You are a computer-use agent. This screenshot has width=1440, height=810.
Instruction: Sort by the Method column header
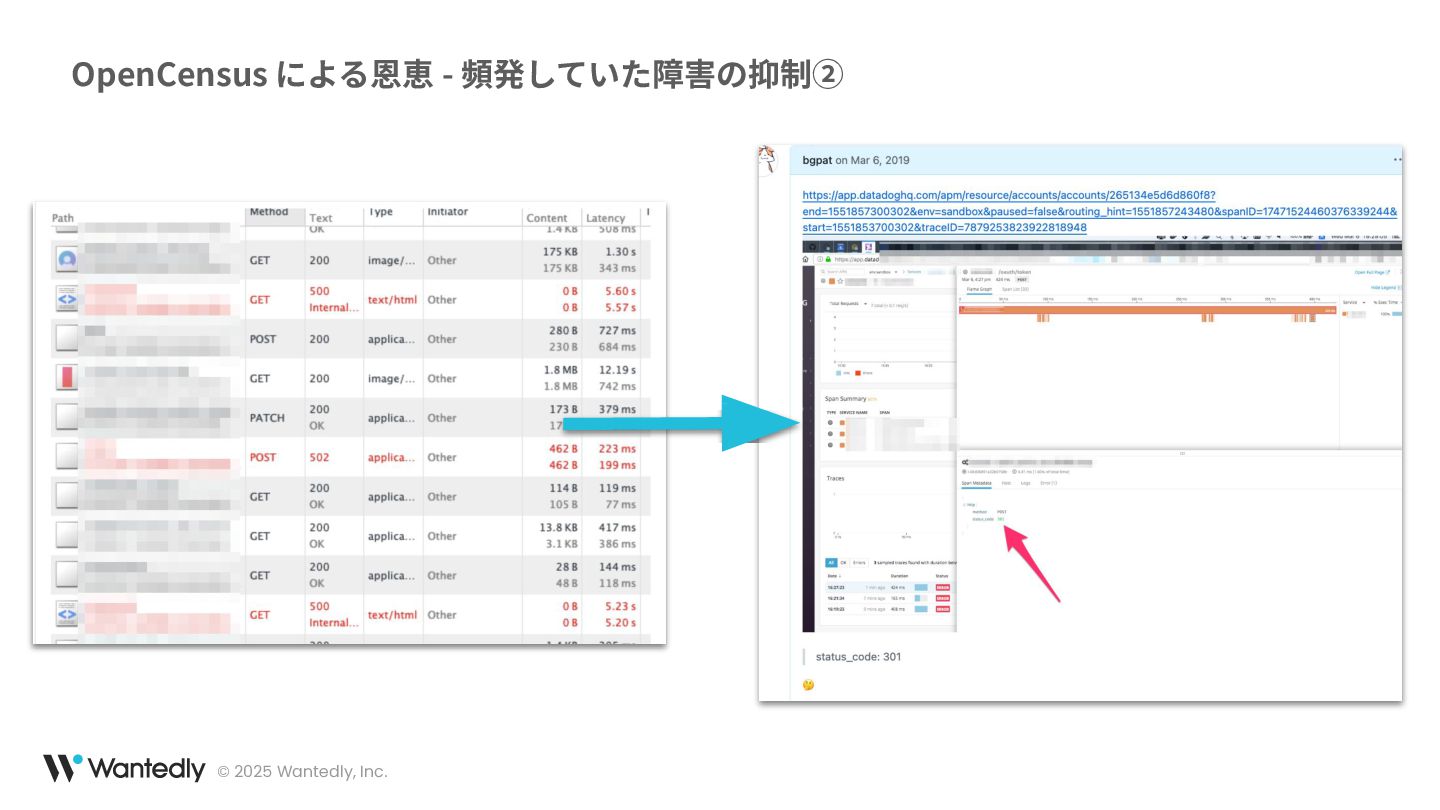click(269, 212)
